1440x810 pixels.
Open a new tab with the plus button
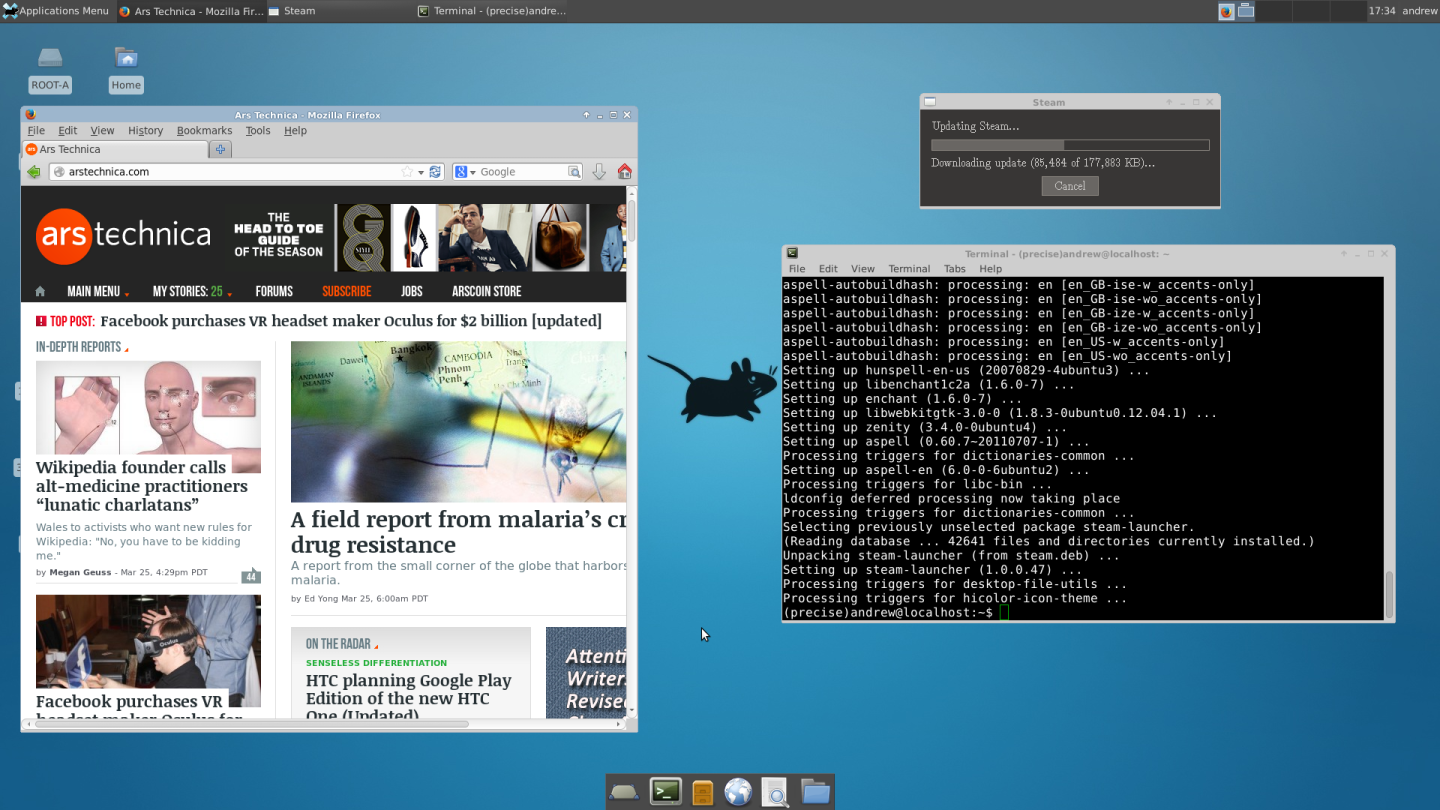coord(221,149)
